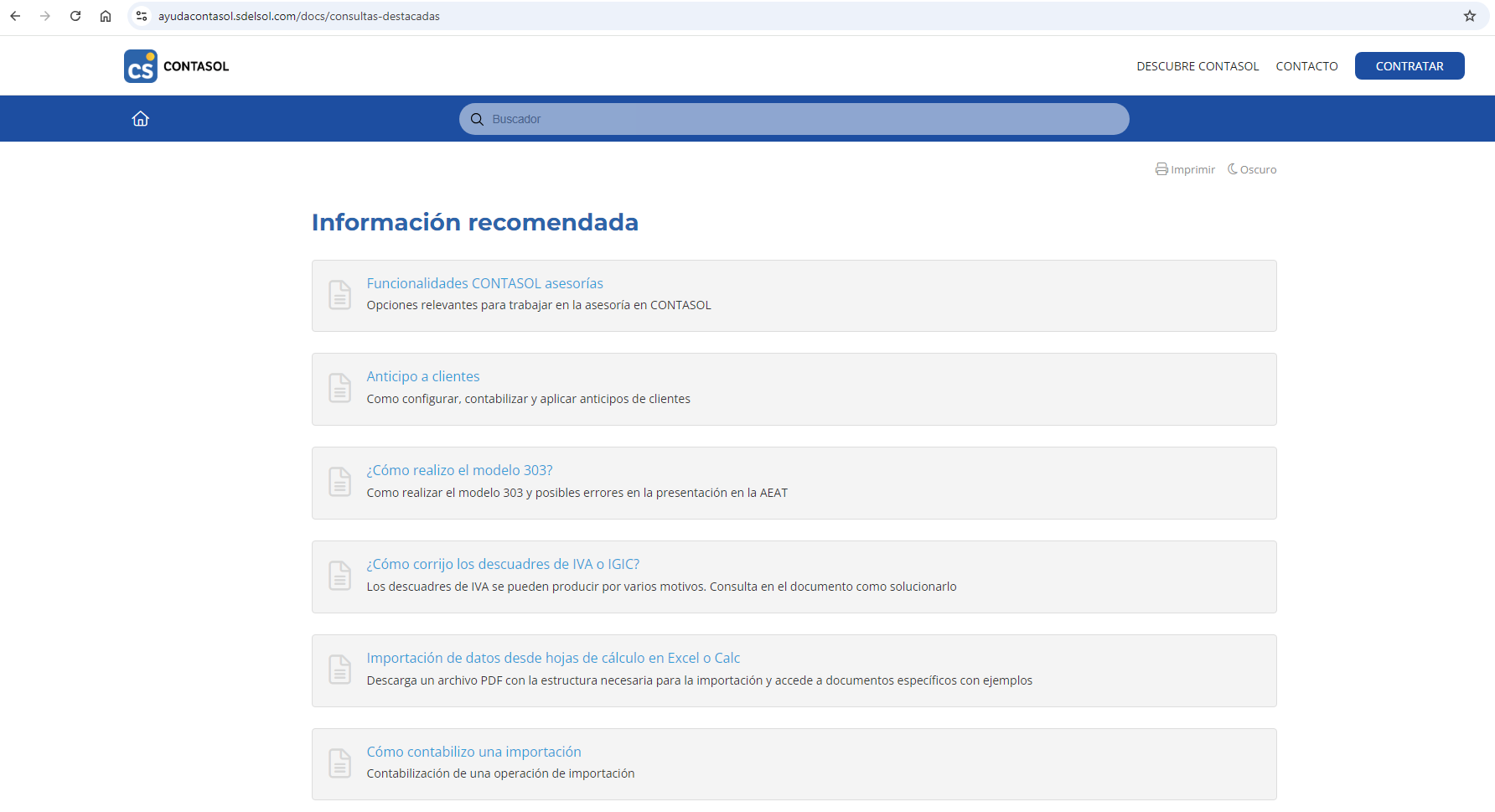
Task: Click the browser forward arrow
Action: click(x=45, y=16)
